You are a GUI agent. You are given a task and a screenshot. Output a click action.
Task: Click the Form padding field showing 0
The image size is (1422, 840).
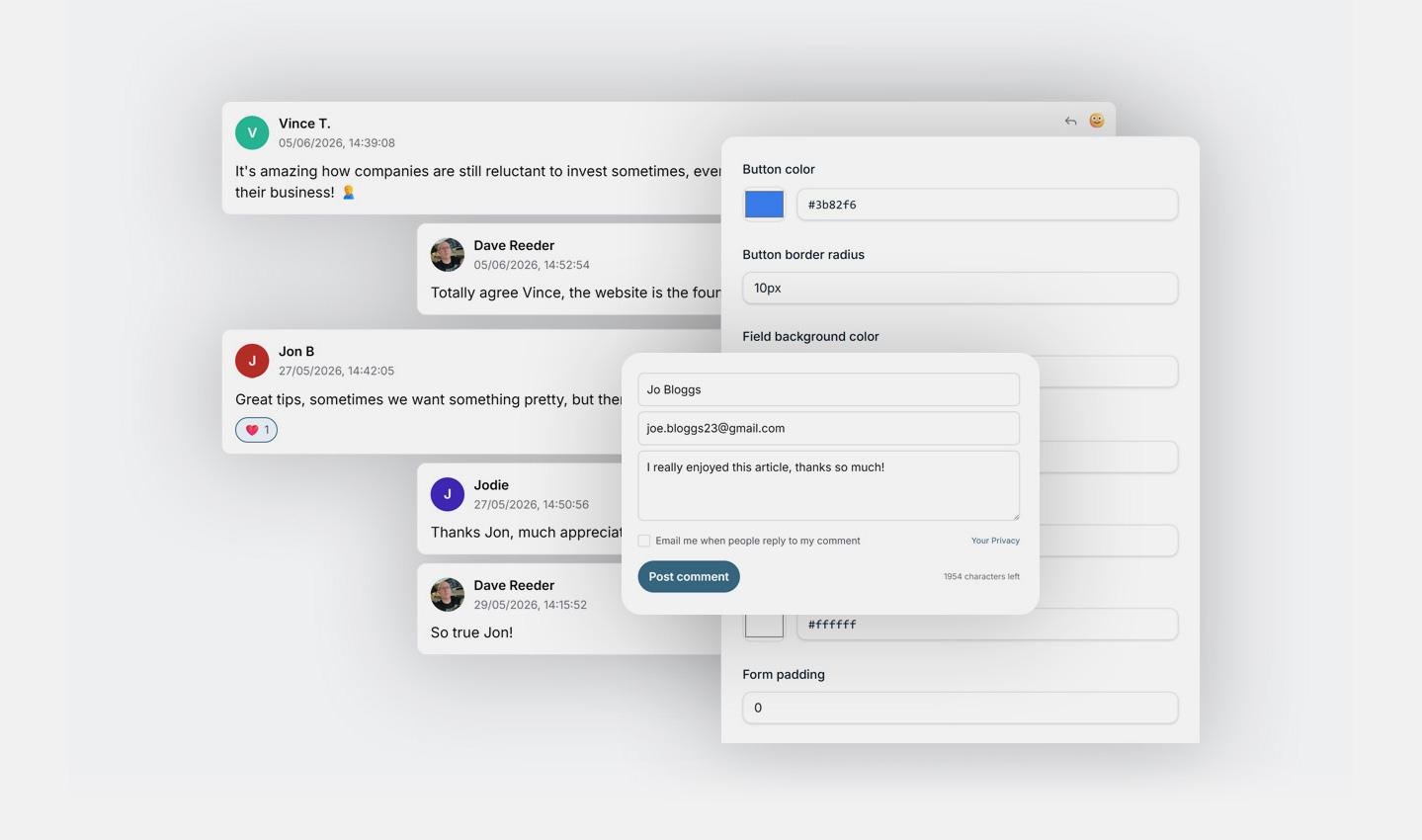coord(960,708)
